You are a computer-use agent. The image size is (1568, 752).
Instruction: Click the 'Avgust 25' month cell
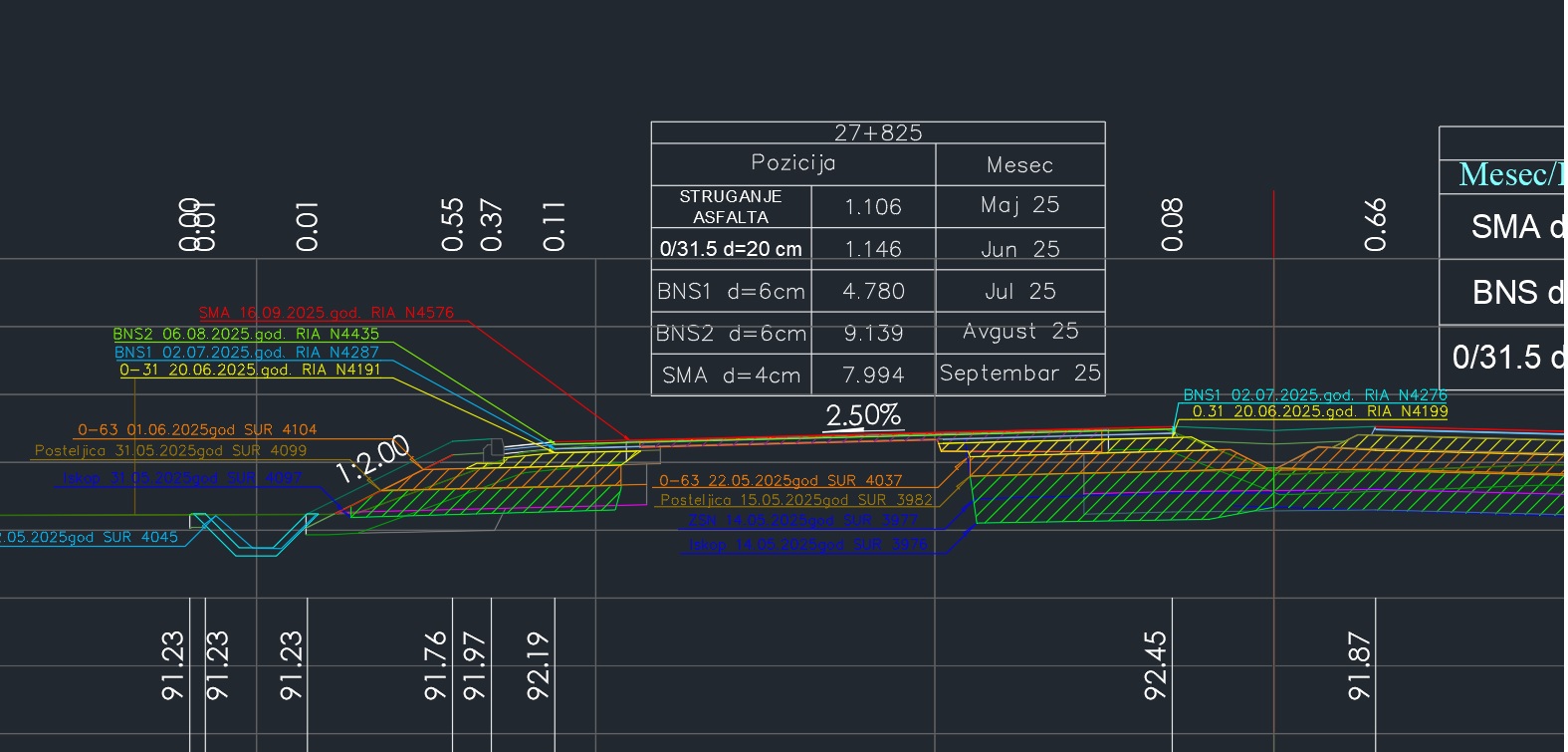click(x=1020, y=332)
